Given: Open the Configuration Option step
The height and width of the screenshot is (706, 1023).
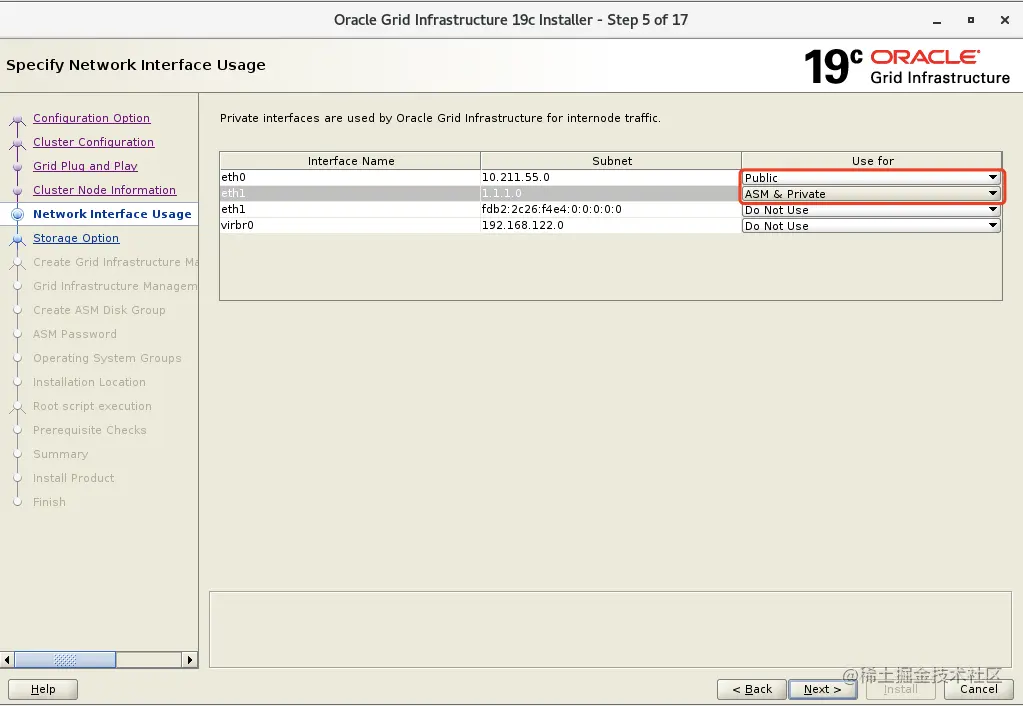Looking at the screenshot, I should 91,118.
